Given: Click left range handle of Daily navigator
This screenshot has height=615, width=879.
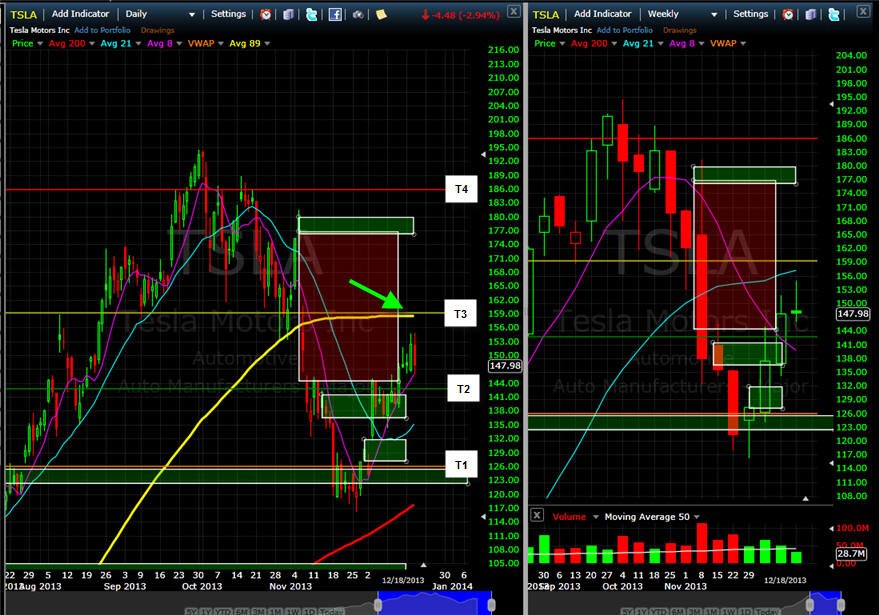Looking at the screenshot, I should click(378, 605).
